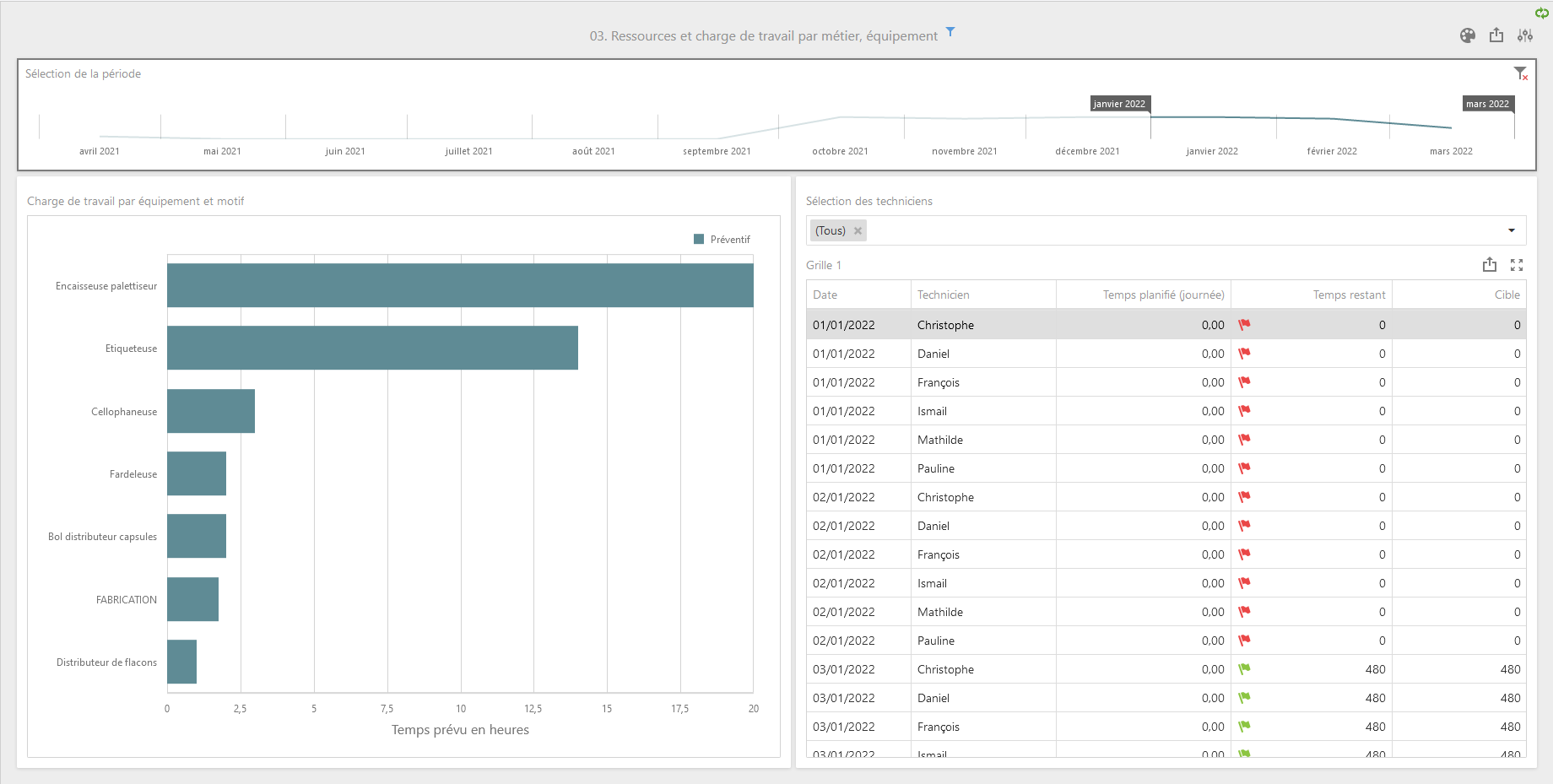The height and width of the screenshot is (784, 1553).
Task: Open the technicians selection dropdown arrow
Action: pos(1512,230)
